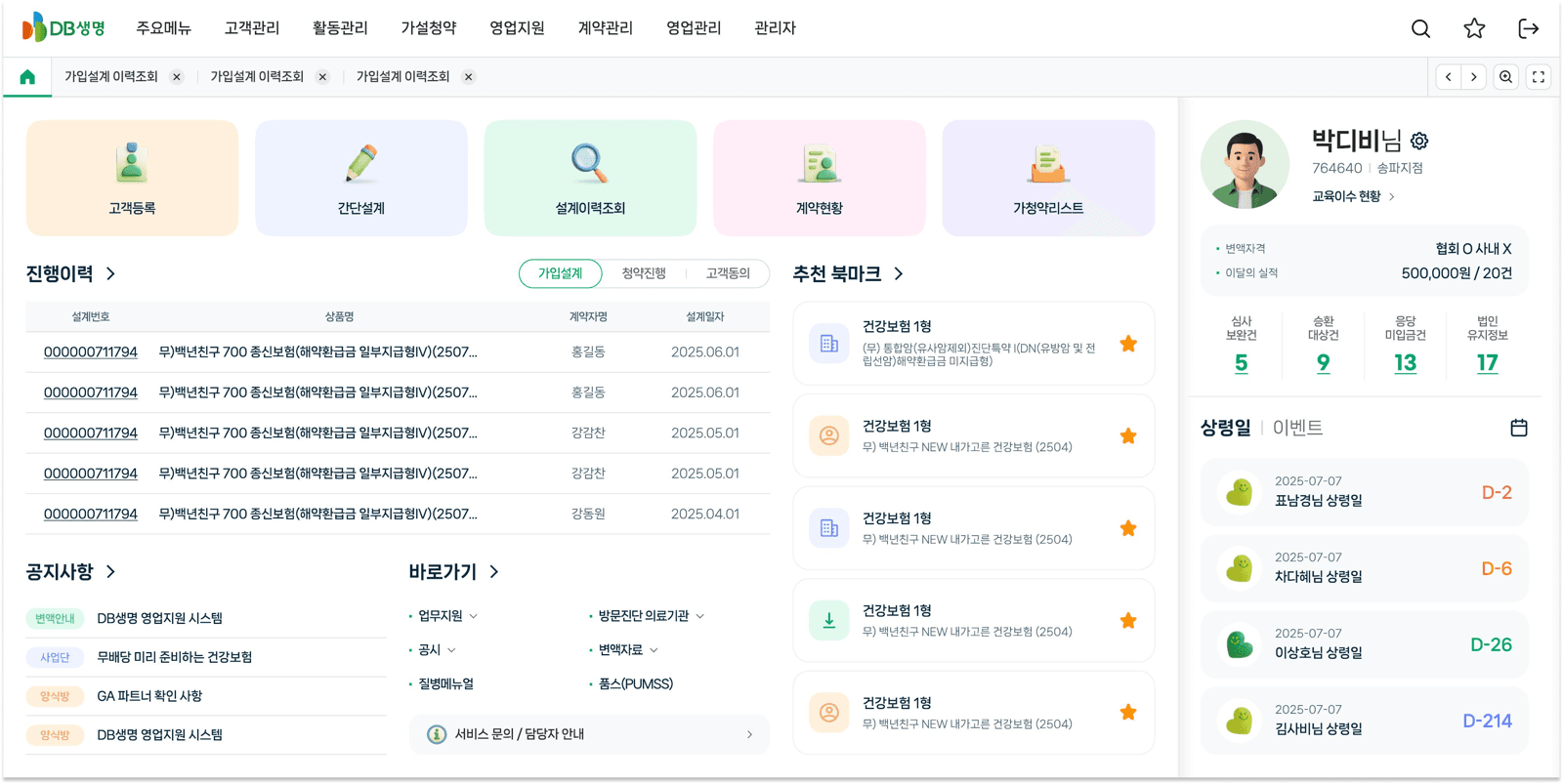Switch to 청약진행 filter
Viewport: 1563px width, 784px height.
pos(644,273)
